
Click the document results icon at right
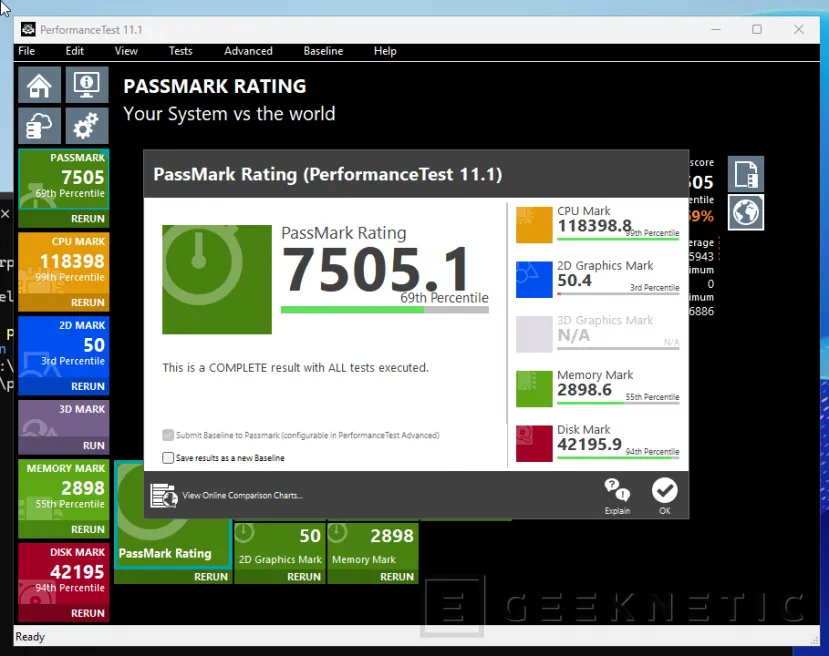coord(746,174)
